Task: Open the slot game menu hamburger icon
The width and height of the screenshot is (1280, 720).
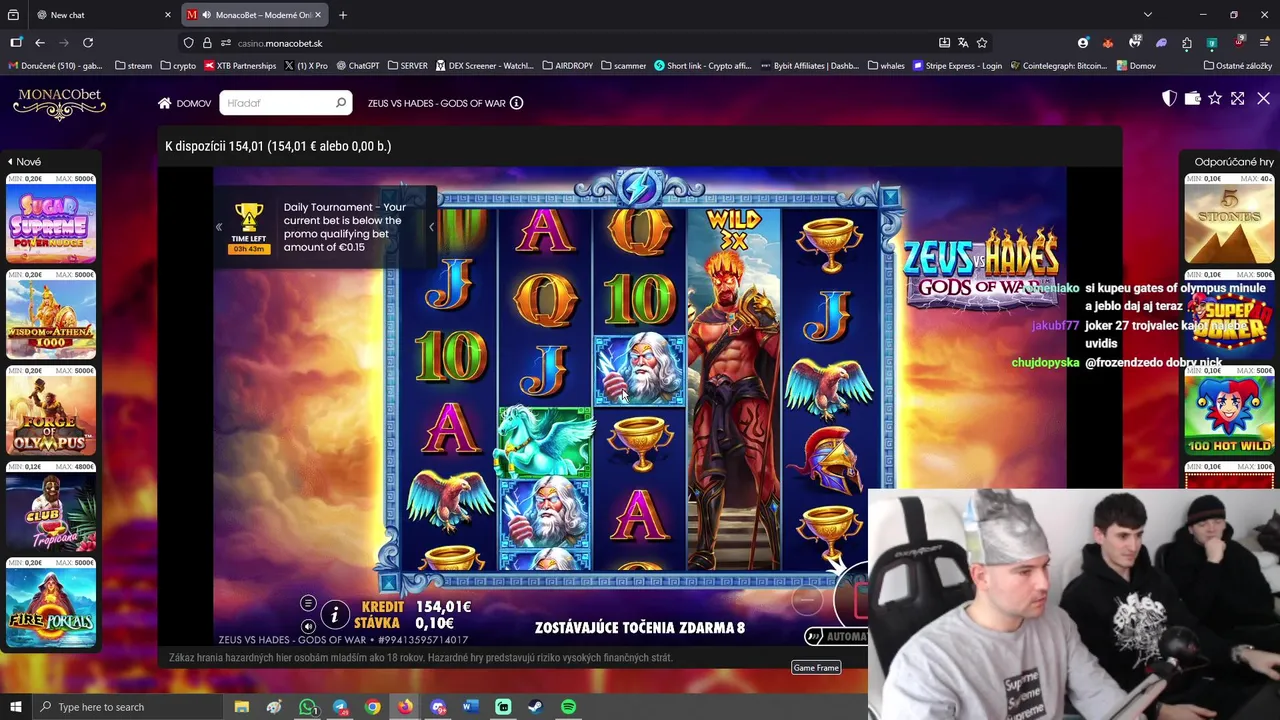Action: tap(308, 603)
